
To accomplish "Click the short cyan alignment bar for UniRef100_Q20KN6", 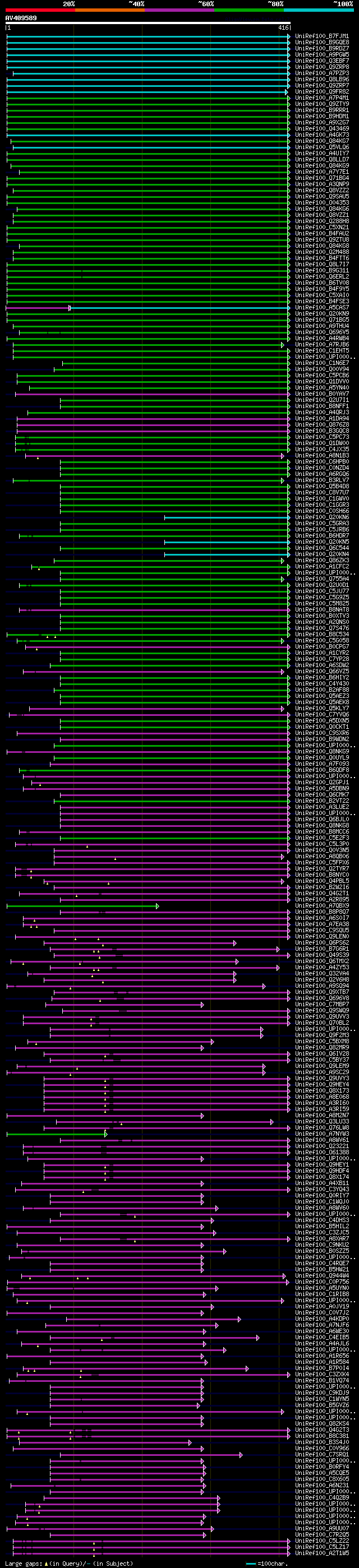I will pyautogui.click(x=227, y=517).
